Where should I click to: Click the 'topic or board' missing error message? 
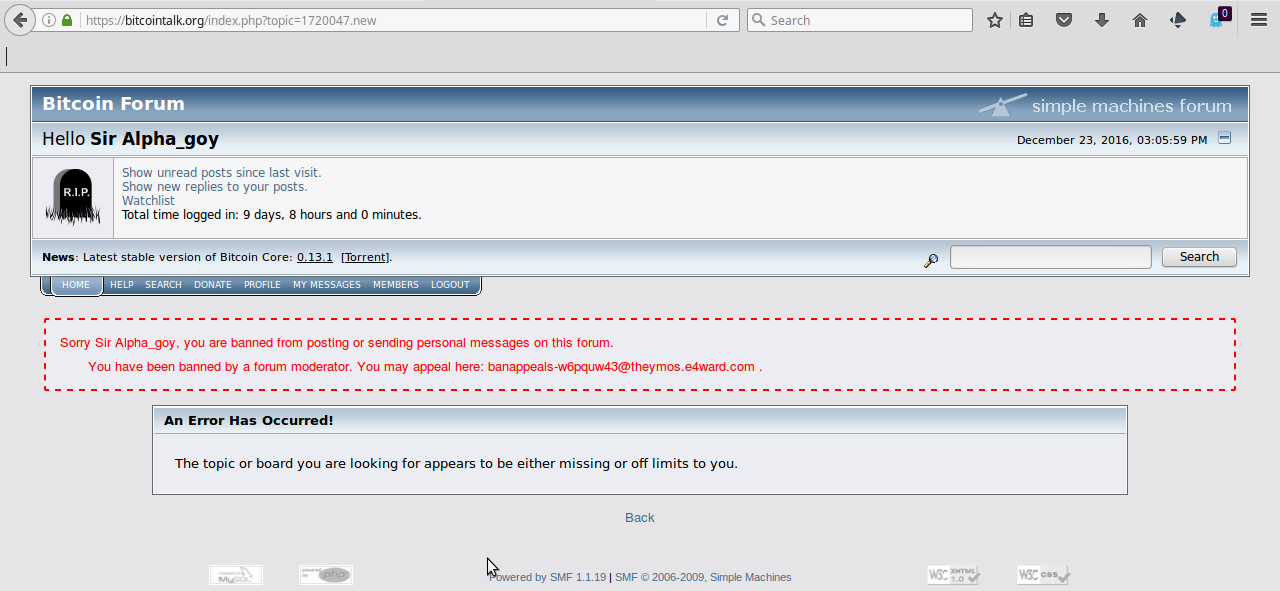456,463
